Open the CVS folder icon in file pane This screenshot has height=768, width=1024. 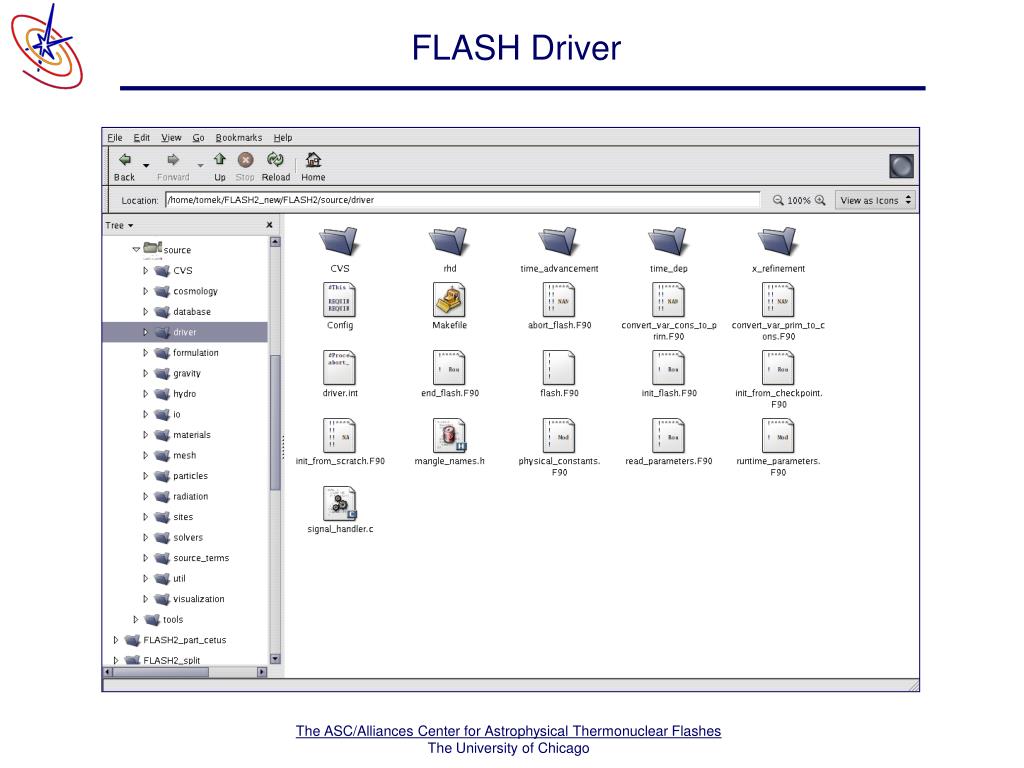tap(339, 242)
